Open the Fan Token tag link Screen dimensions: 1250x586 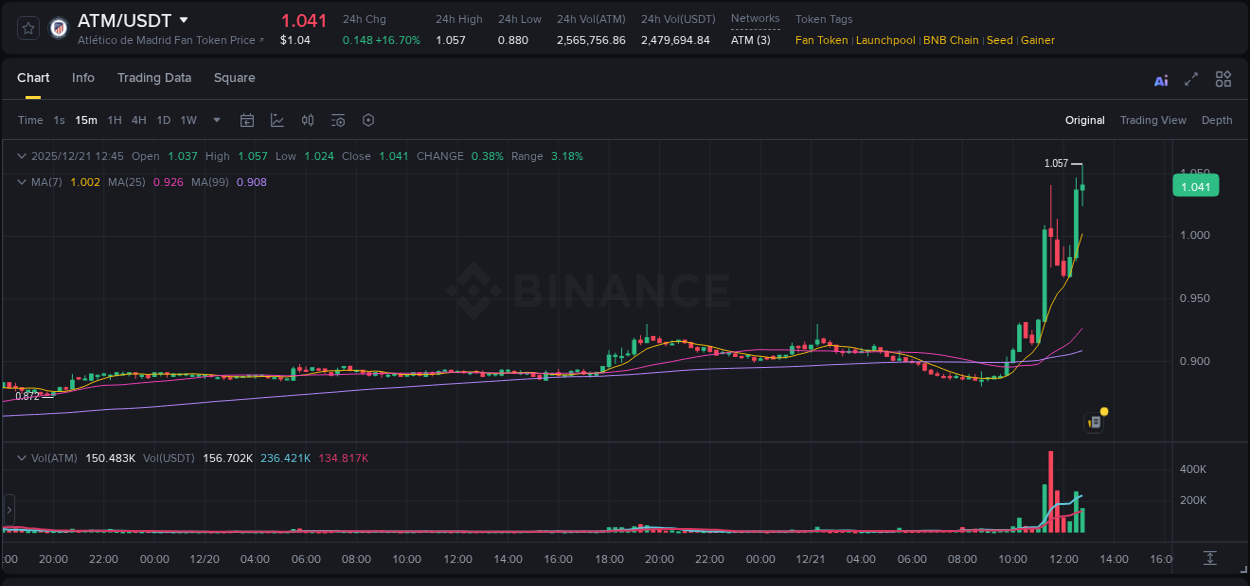(821, 40)
